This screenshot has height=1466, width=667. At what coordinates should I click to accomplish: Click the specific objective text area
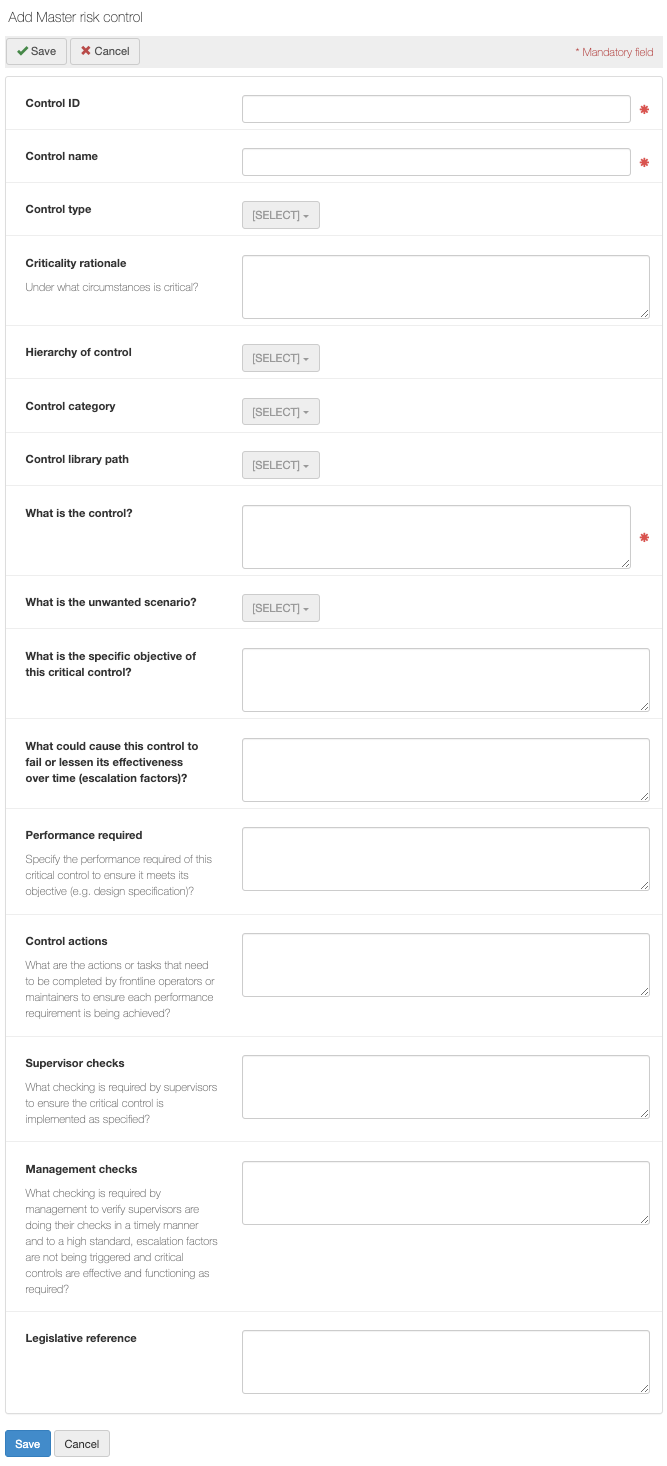[x=446, y=680]
